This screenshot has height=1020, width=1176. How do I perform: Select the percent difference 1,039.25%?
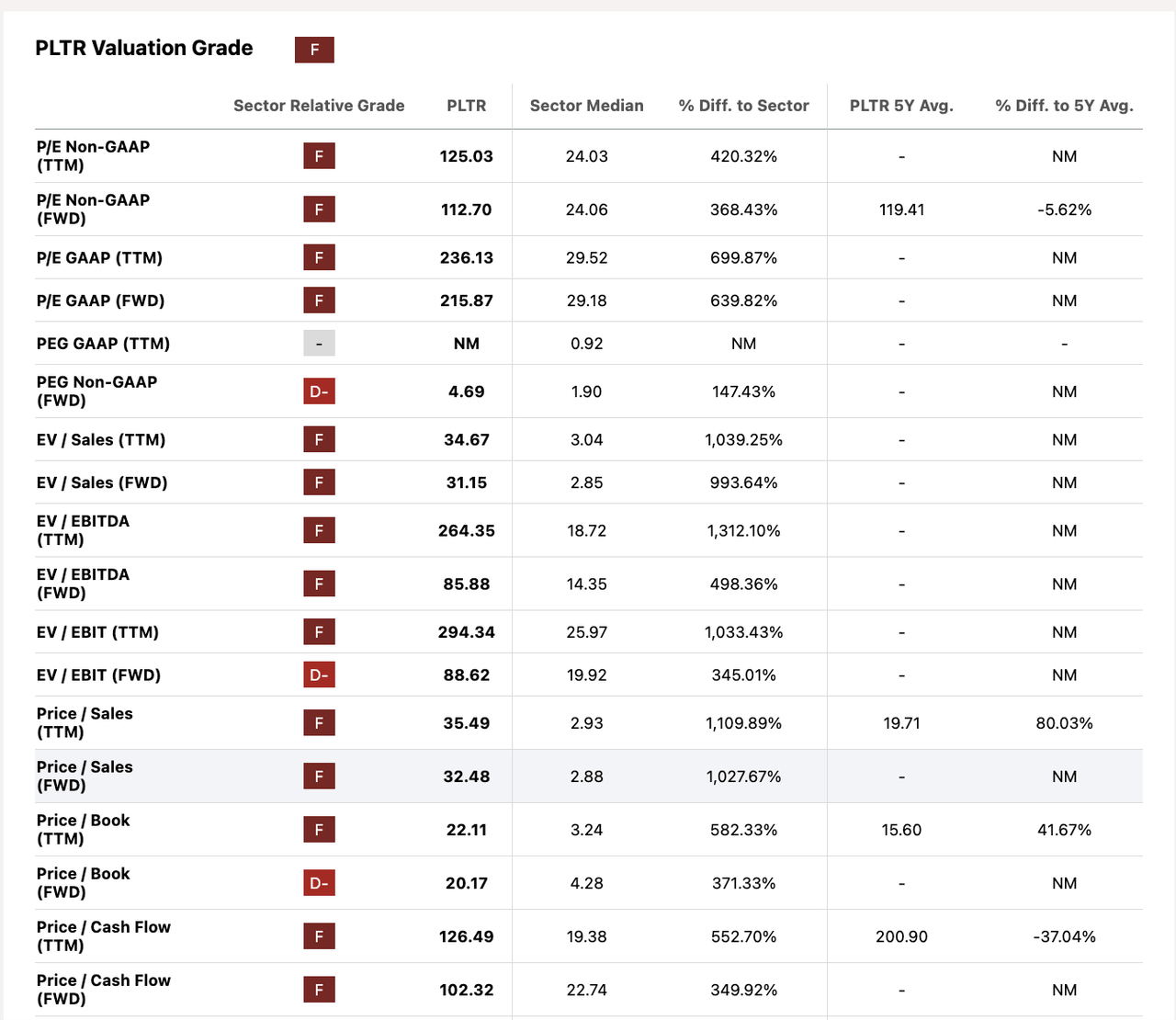(x=744, y=440)
